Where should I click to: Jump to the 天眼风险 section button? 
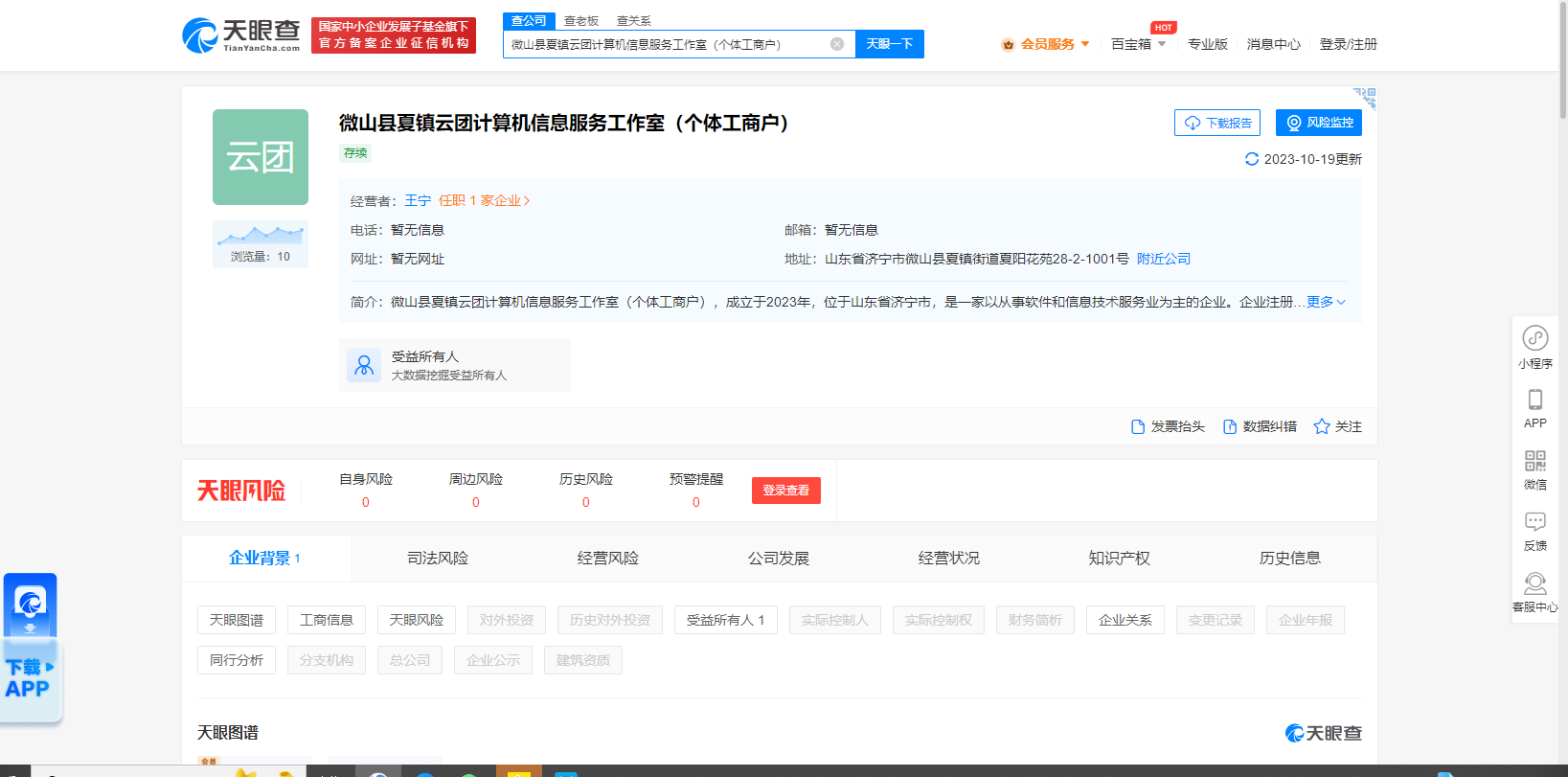point(417,620)
